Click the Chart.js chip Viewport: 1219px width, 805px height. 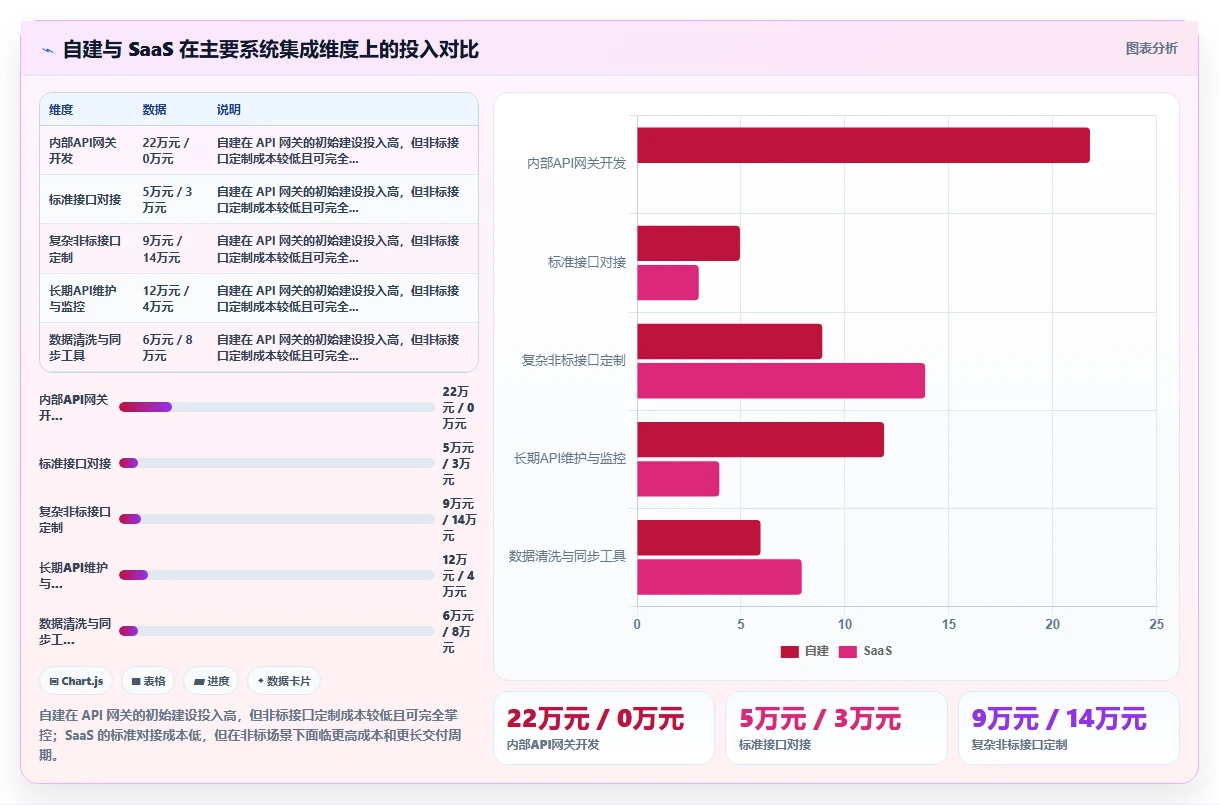[x=77, y=681]
